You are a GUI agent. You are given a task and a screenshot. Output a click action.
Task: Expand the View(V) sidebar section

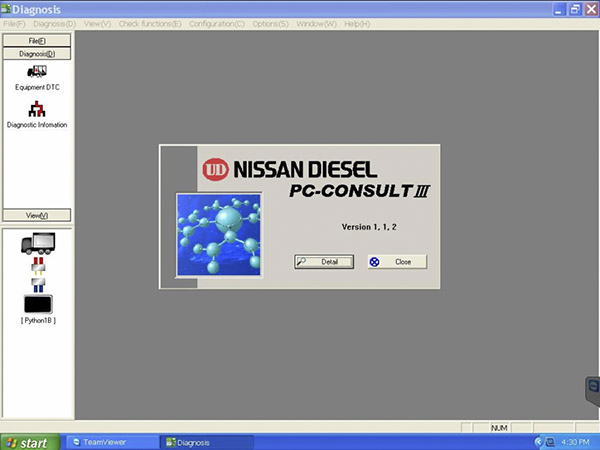point(37,215)
